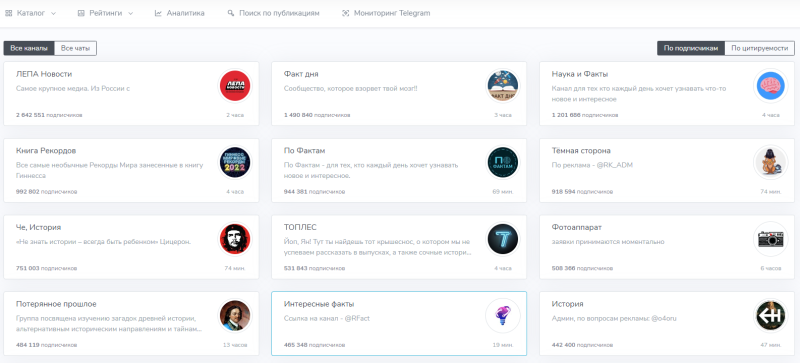Screen dimensions: 800x363
Task: Open the Потерянное прошлое channel title
Action: pos(56,304)
